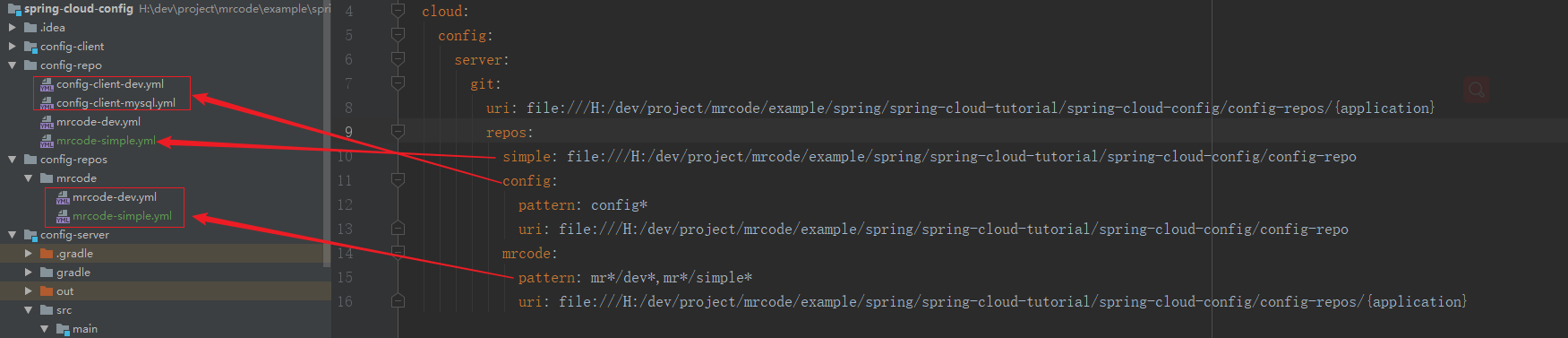
Task: Collapse the config-server folder arrow
Action: tap(13, 235)
